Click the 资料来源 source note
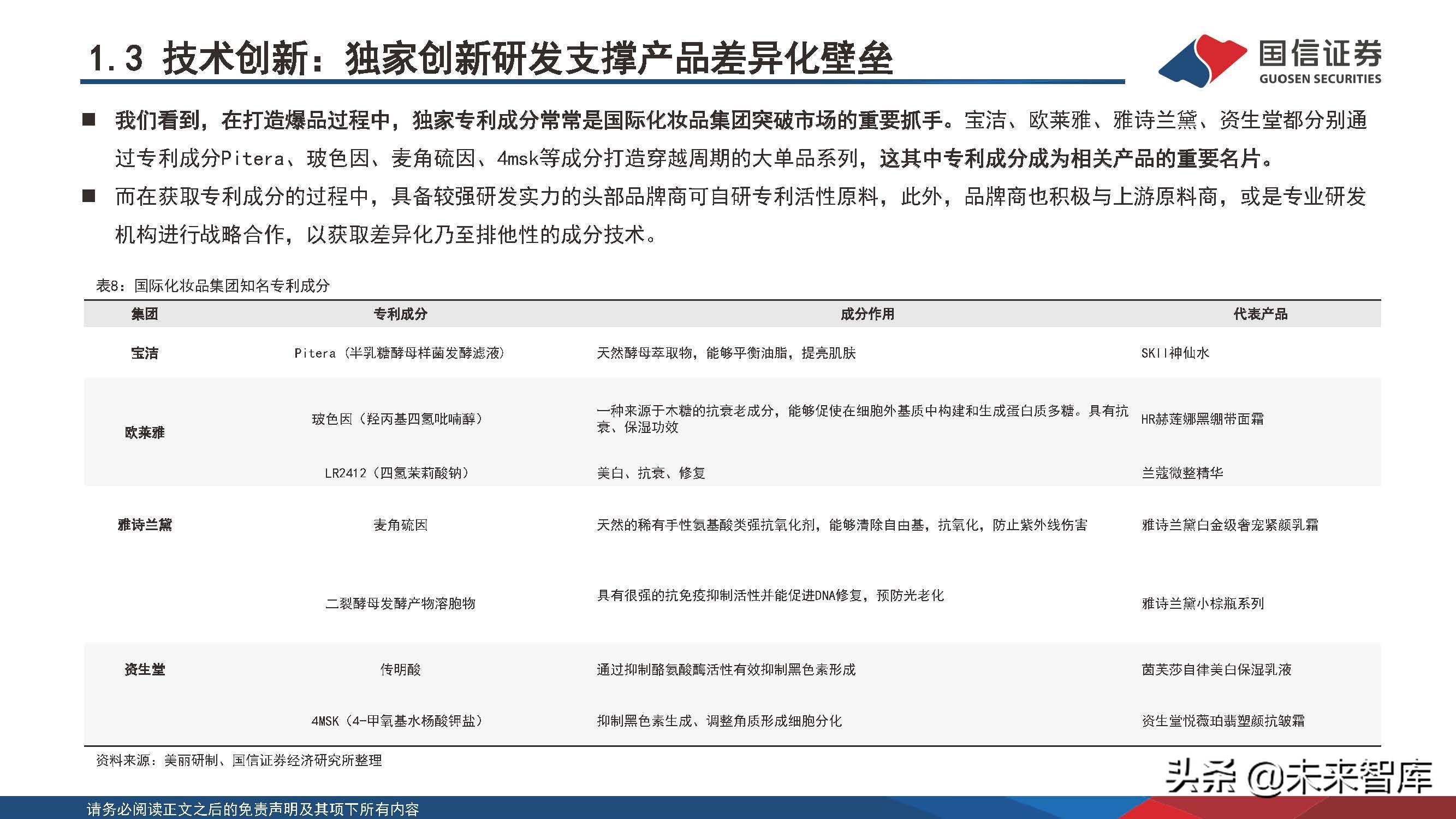The height and width of the screenshot is (819, 1456). click(x=239, y=760)
